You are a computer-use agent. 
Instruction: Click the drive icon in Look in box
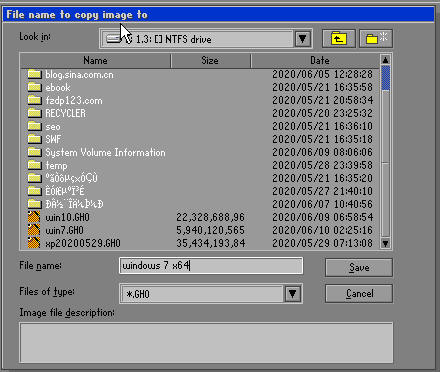click(x=113, y=39)
